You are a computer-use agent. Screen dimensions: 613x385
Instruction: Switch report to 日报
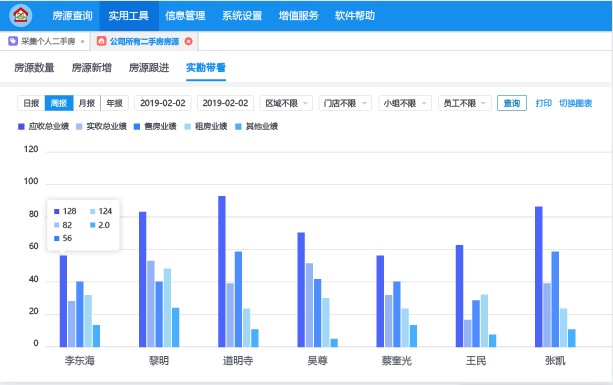coord(31,103)
